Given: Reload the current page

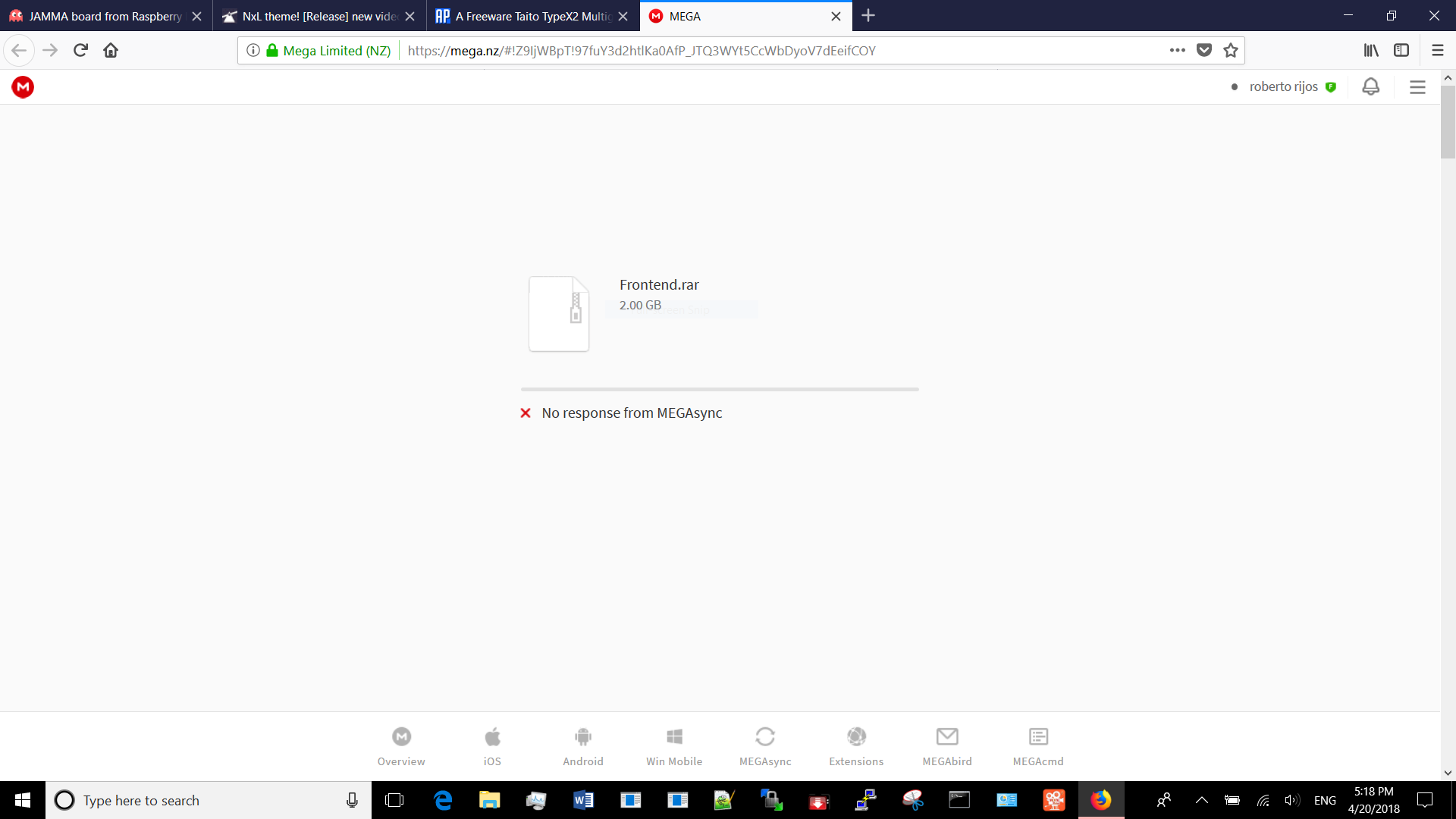Looking at the screenshot, I should coord(80,50).
